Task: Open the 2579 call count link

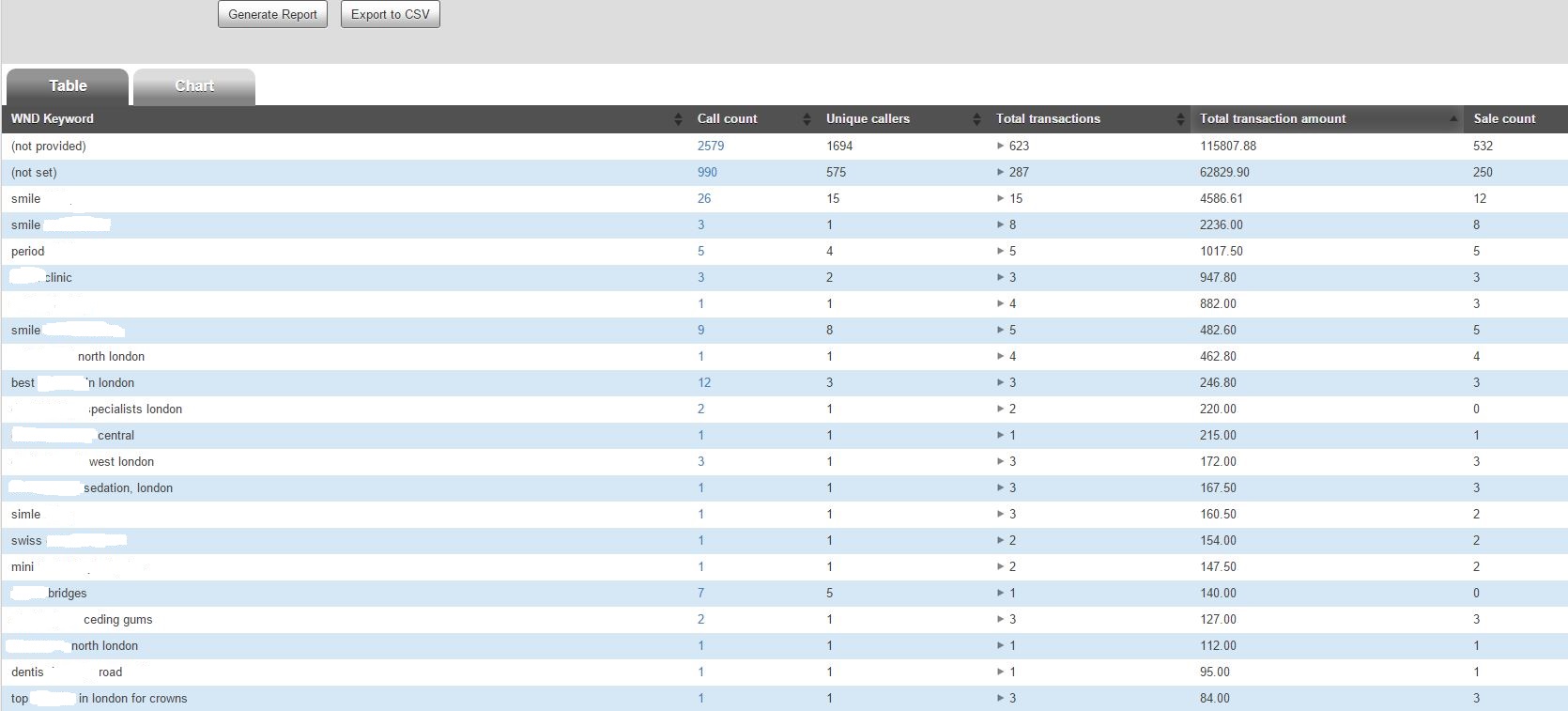Action: [x=711, y=146]
